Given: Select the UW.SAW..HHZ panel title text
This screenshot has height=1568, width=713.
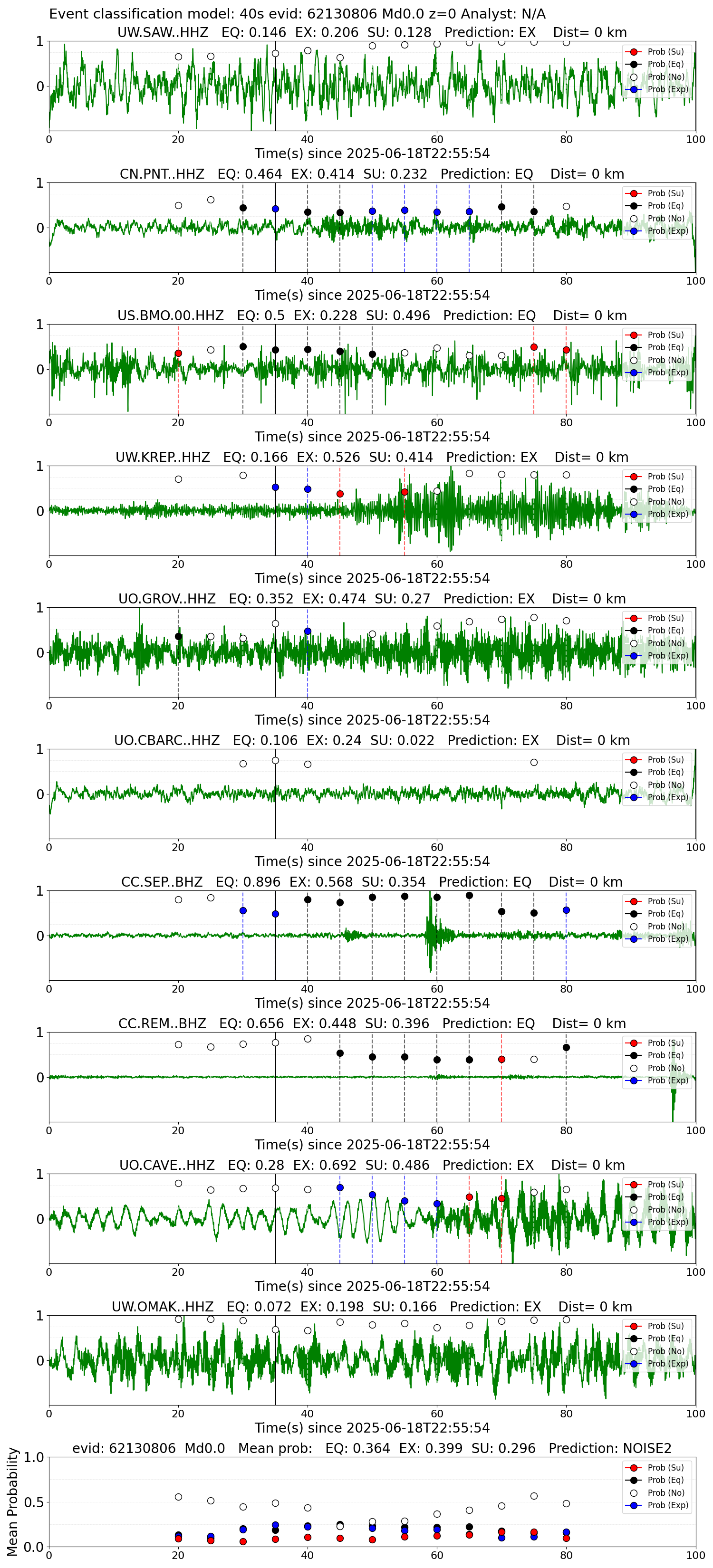Looking at the screenshot, I should (x=371, y=32).
